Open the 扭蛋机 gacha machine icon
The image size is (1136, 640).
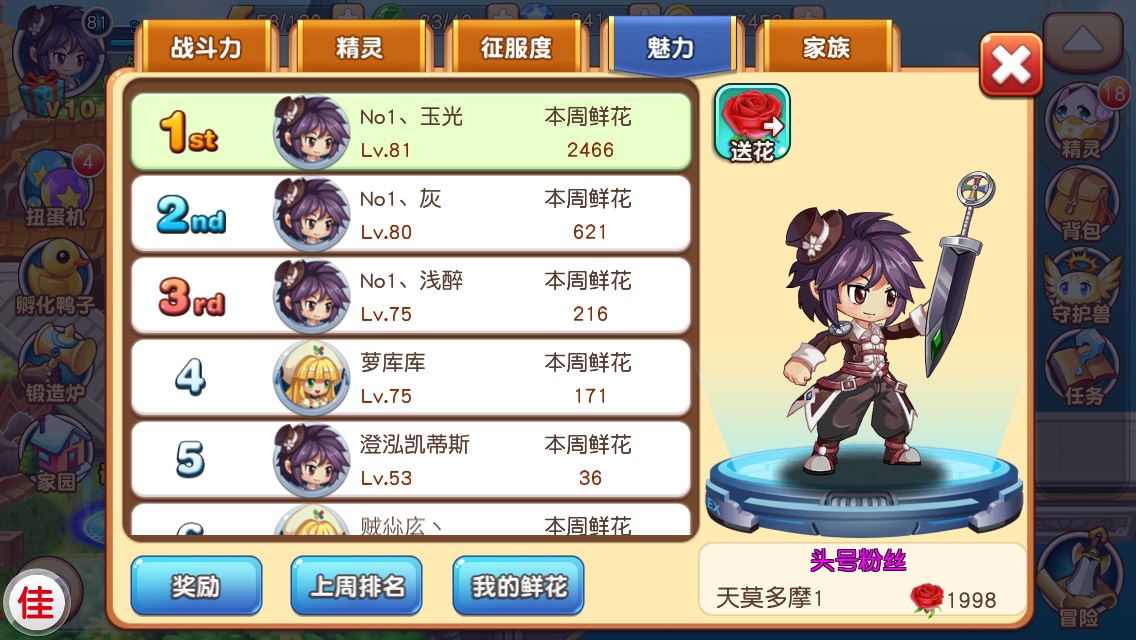[58, 188]
